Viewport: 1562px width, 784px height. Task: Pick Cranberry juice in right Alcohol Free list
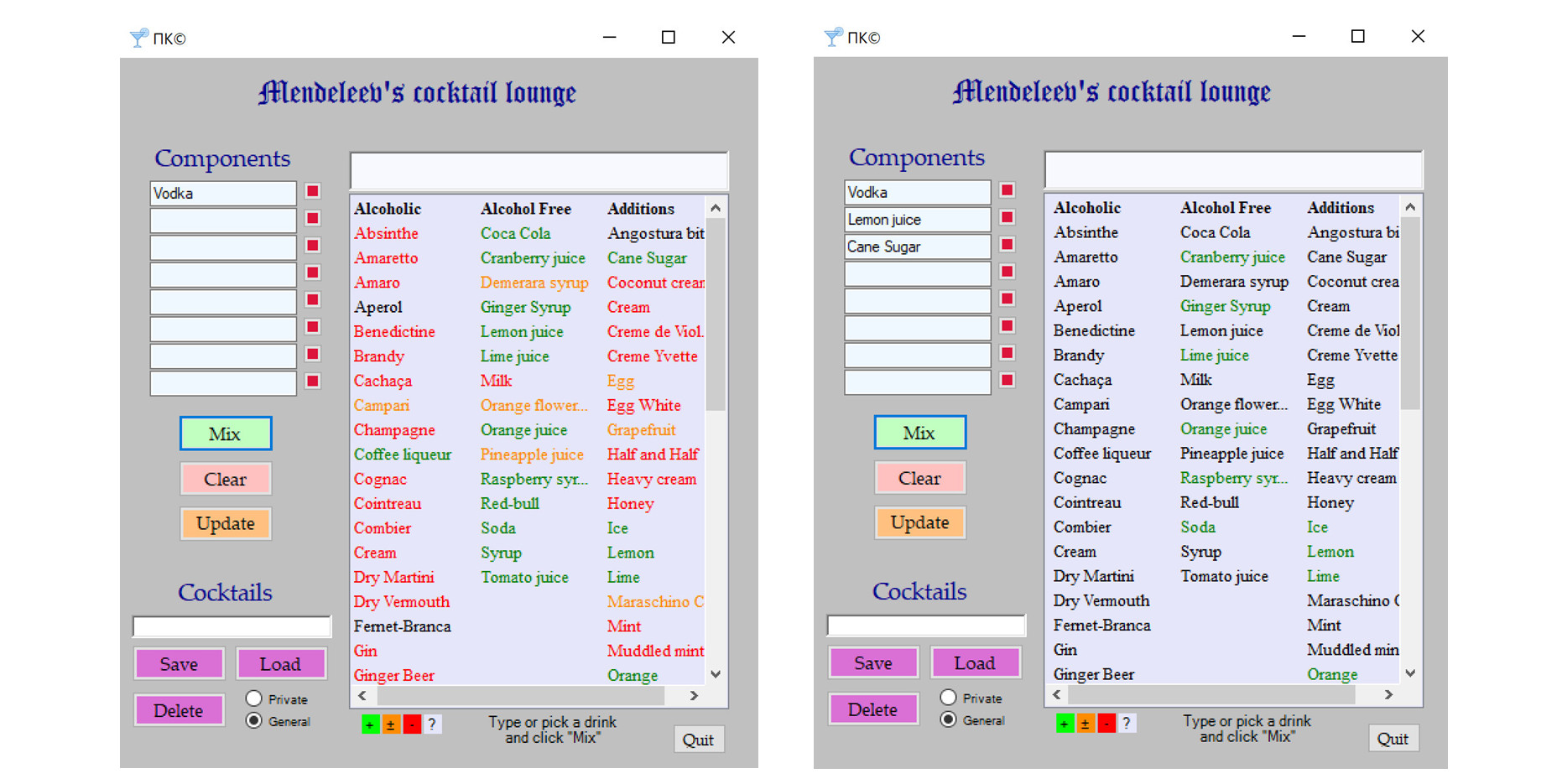pos(1232,257)
